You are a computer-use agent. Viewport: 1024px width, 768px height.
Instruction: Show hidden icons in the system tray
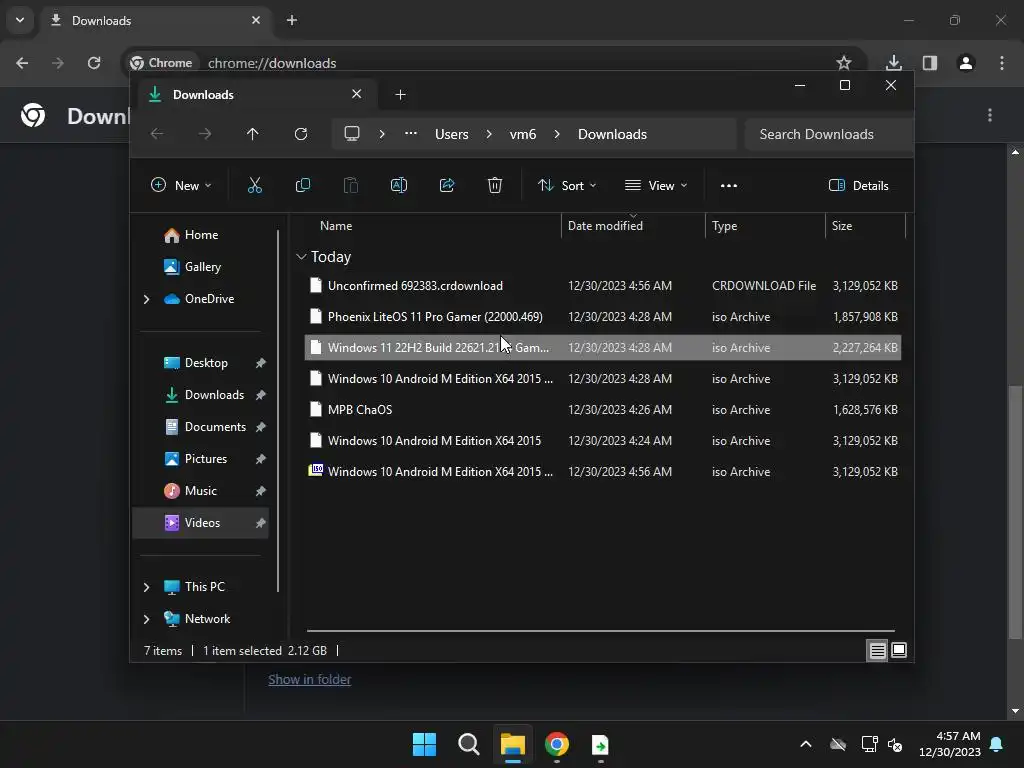[x=806, y=744]
